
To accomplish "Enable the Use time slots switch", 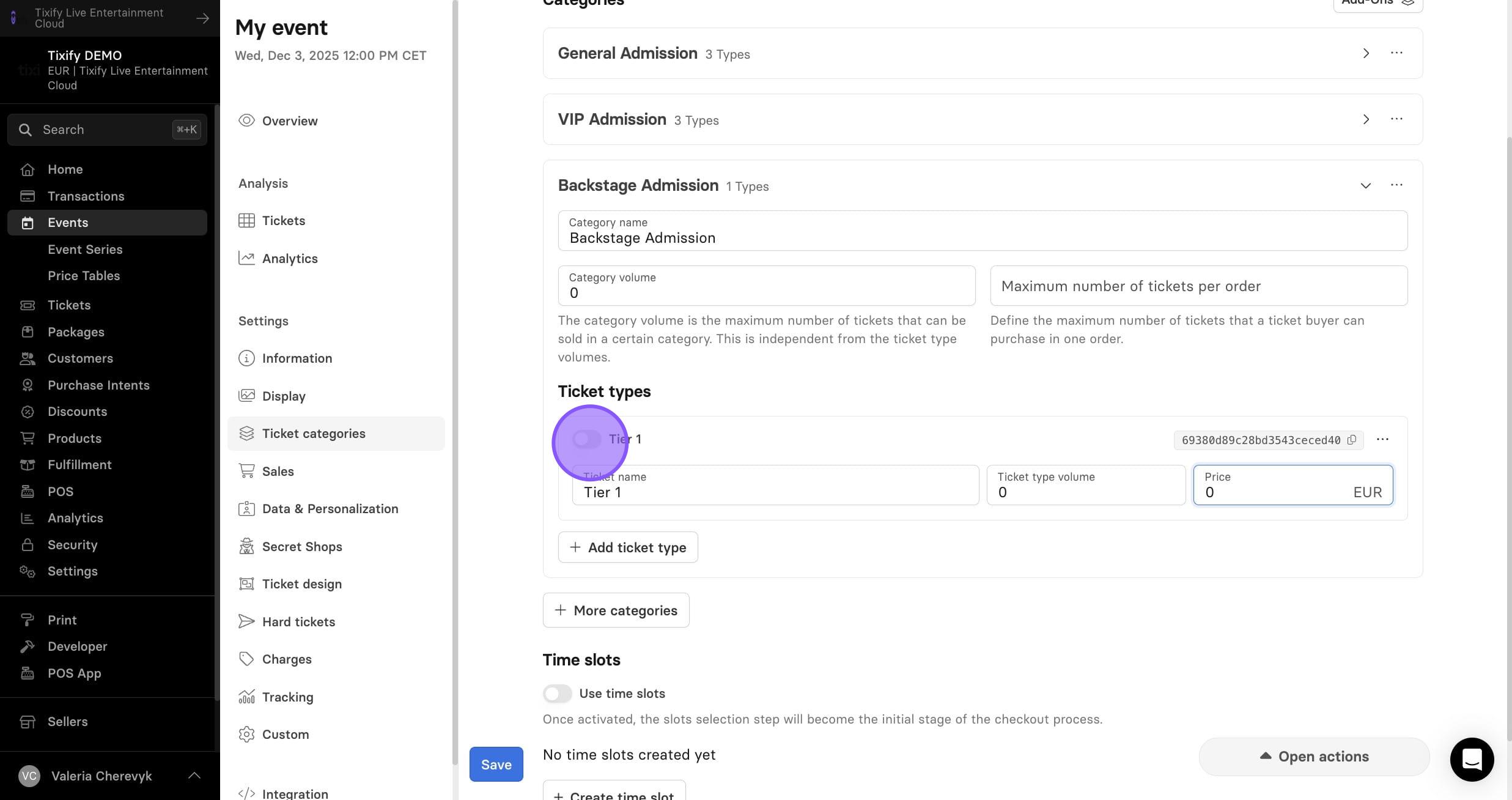I will click(x=557, y=694).
